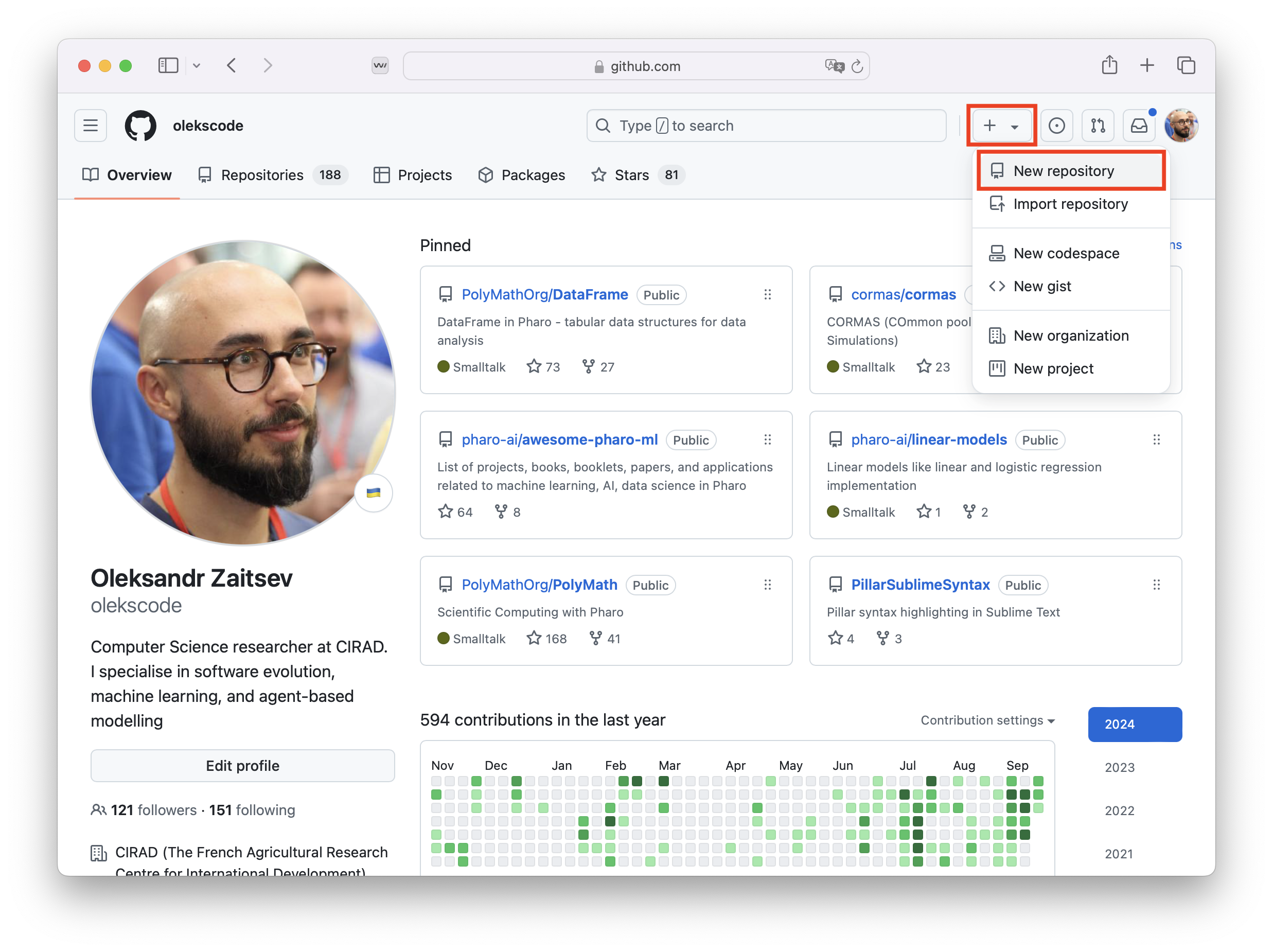Screen dimensions: 1273x952
Task: Expand the plus create-new dropdown
Action: click(1001, 126)
